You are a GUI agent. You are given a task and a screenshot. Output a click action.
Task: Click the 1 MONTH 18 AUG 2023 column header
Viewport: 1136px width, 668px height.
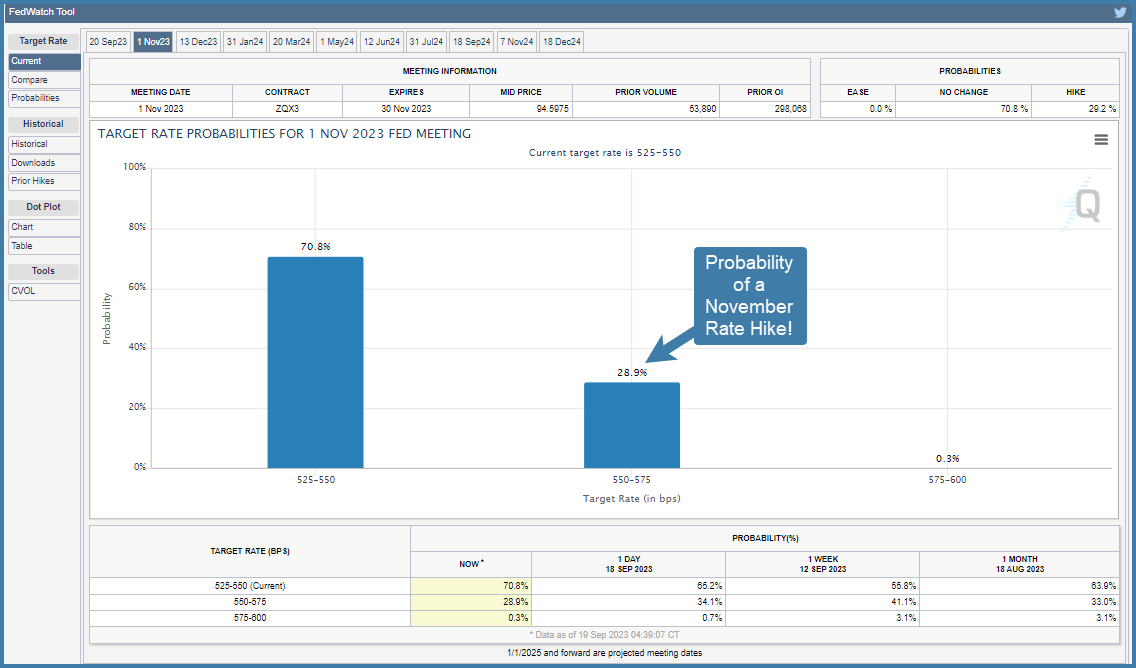(1019, 564)
